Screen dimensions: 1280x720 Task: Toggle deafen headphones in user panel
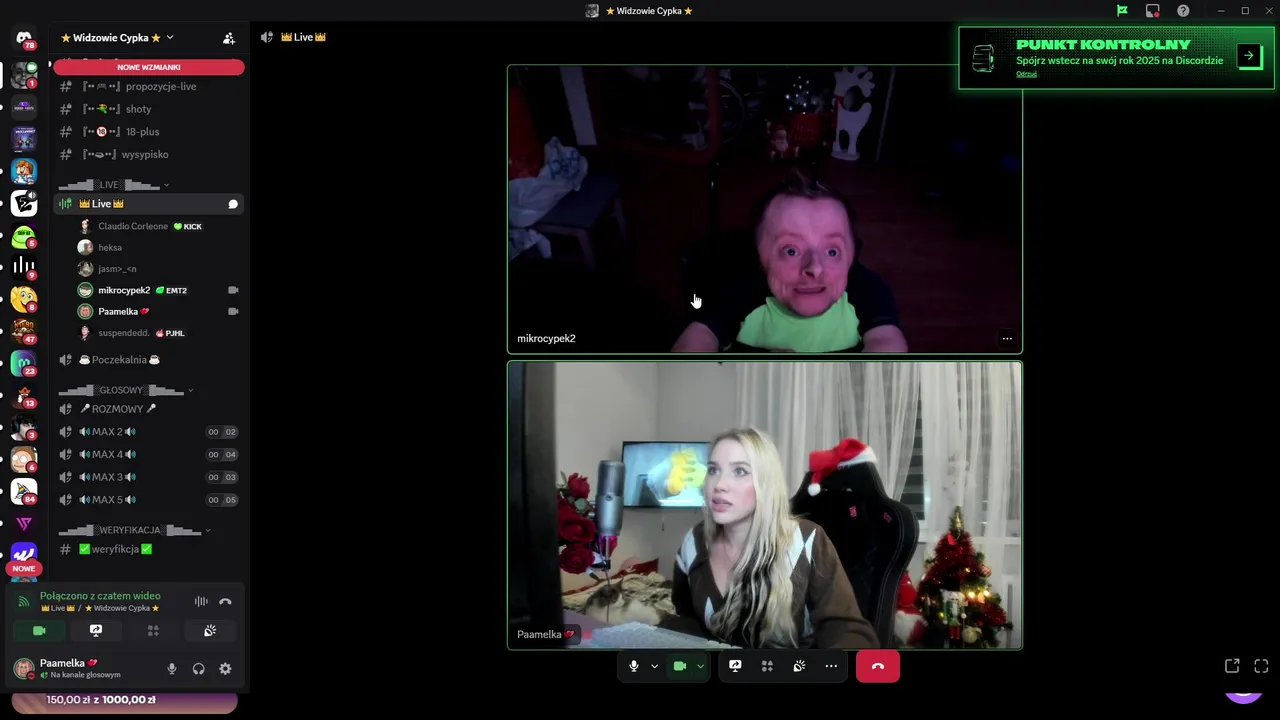click(198, 669)
